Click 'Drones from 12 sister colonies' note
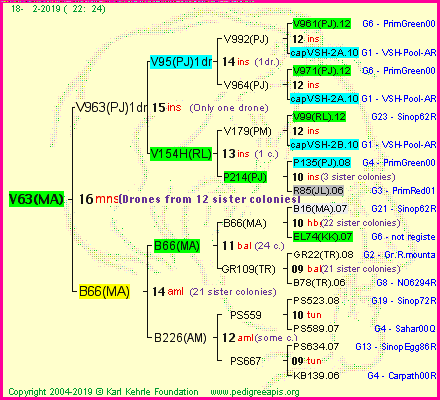The width and height of the screenshot is (440, 400). point(209,199)
